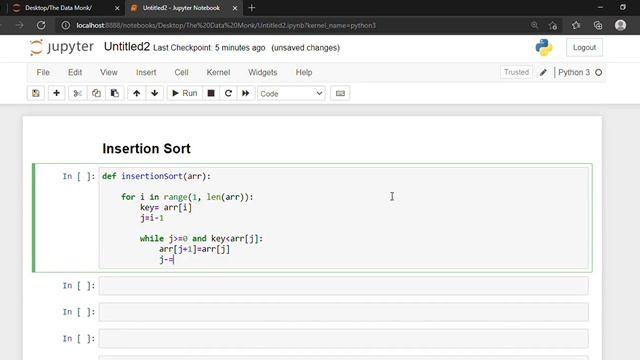
Task: Open a new browser tab
Action: (252, 8)
